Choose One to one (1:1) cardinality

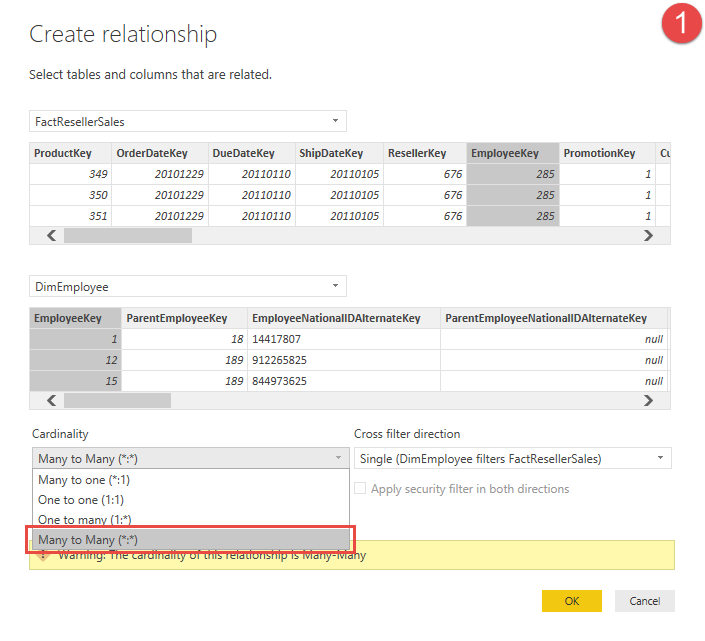[191, 499]
